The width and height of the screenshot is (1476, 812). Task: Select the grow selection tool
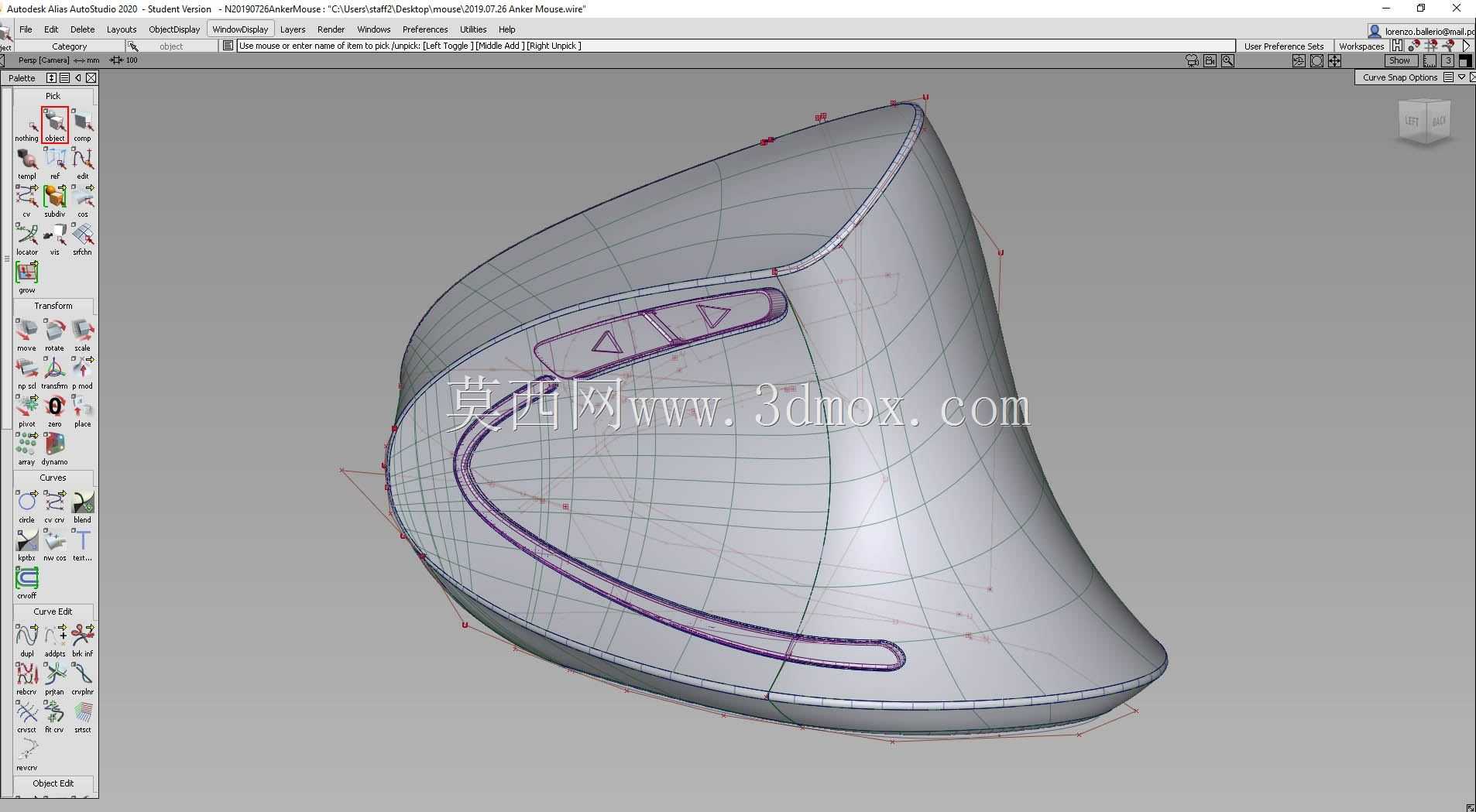(x=26, y=277)
